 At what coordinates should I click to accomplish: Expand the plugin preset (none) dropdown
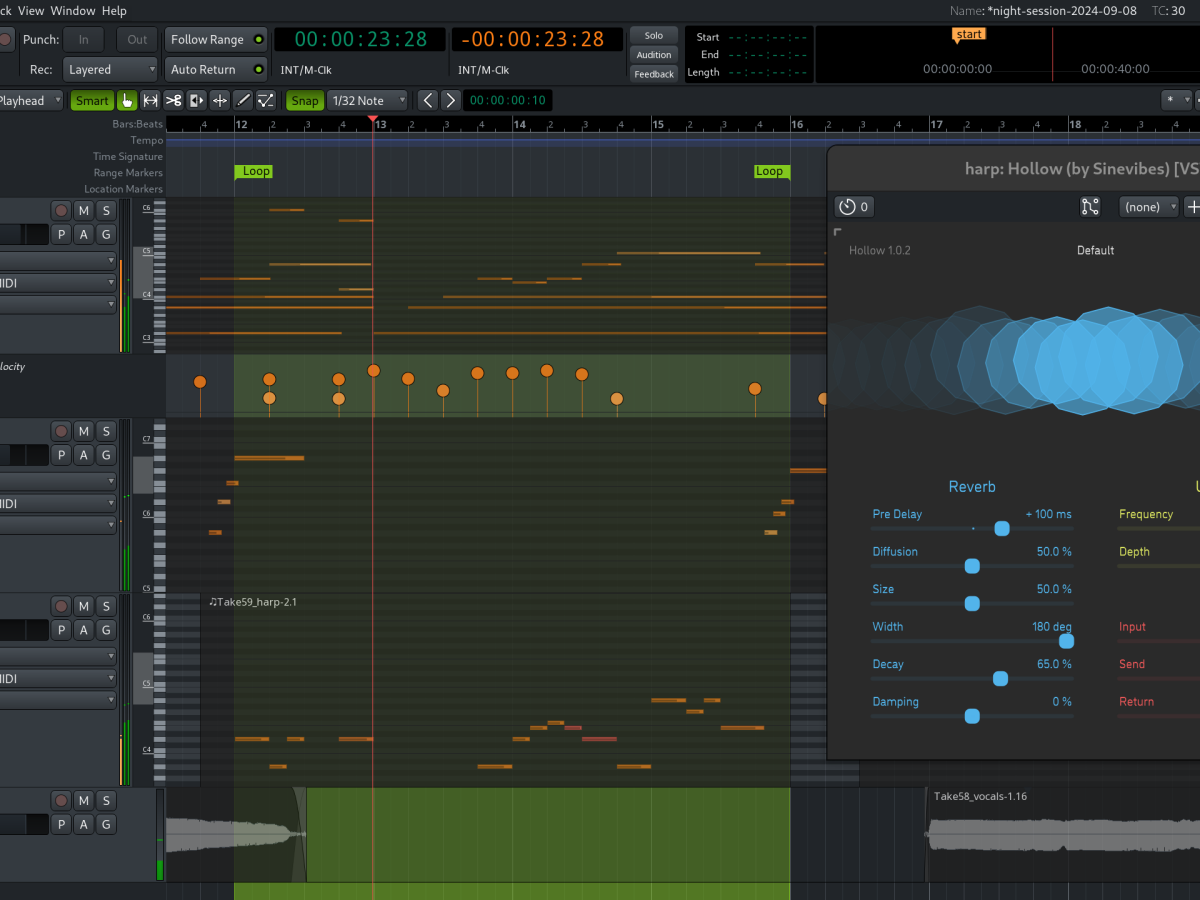[1148, 207]
